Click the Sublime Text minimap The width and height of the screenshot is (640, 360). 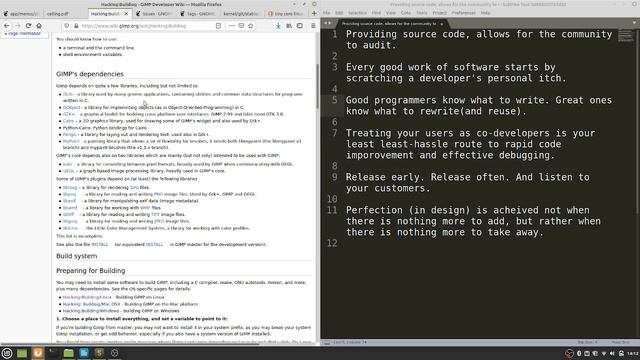tap(625, 36)
